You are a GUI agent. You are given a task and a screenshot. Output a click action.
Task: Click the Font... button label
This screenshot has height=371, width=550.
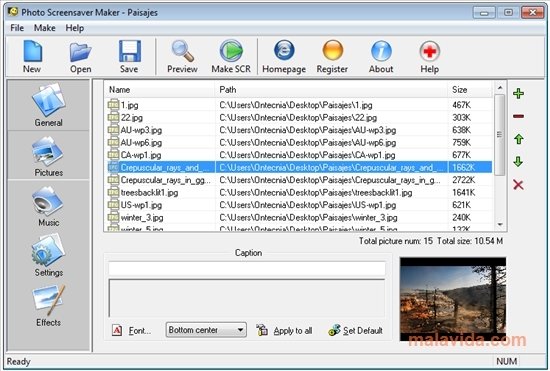(140, 331)
